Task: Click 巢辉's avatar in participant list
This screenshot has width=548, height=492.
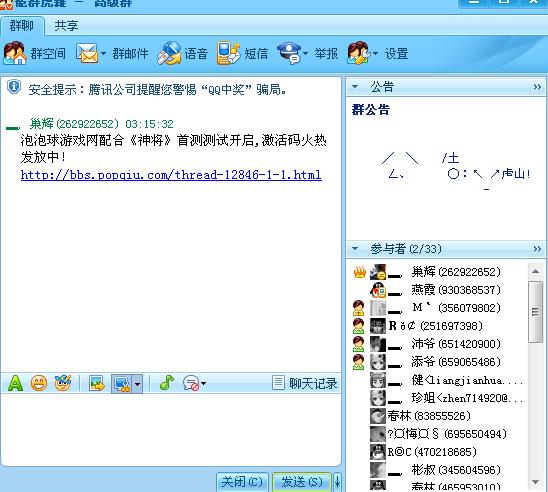Action: point(378,272)
